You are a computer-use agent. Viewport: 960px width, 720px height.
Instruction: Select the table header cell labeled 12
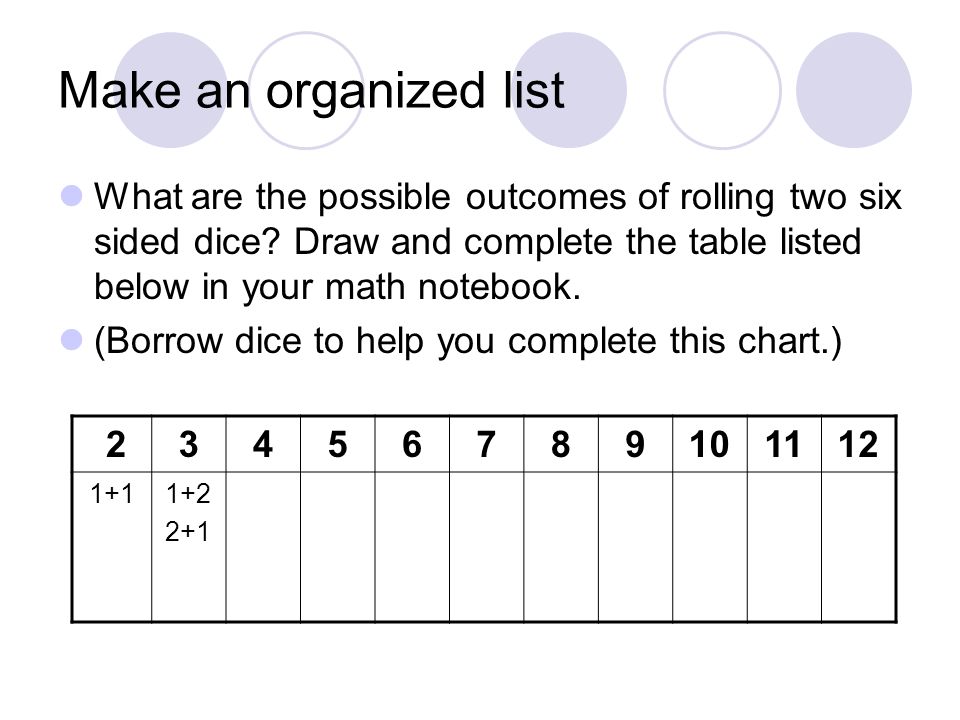coord(858,444)
